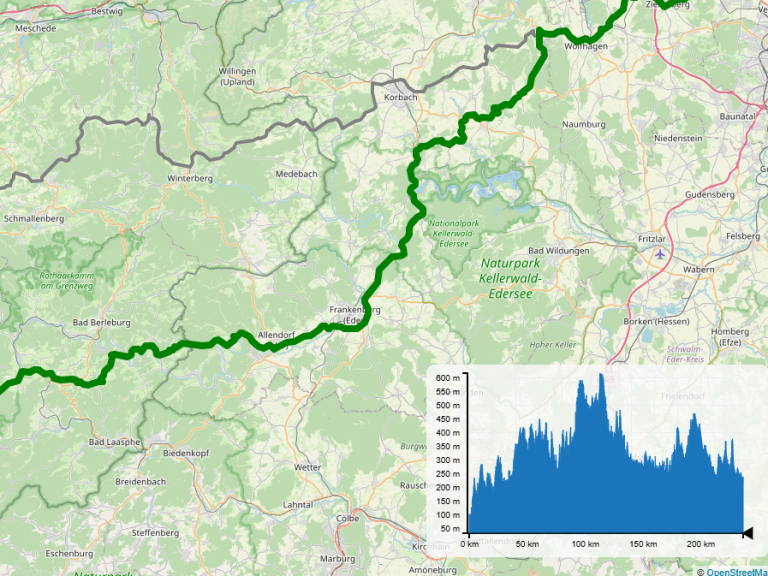Select the Marburg city label
The width and height of the screenshot is (768, 576).
click(x=337, y=558)
